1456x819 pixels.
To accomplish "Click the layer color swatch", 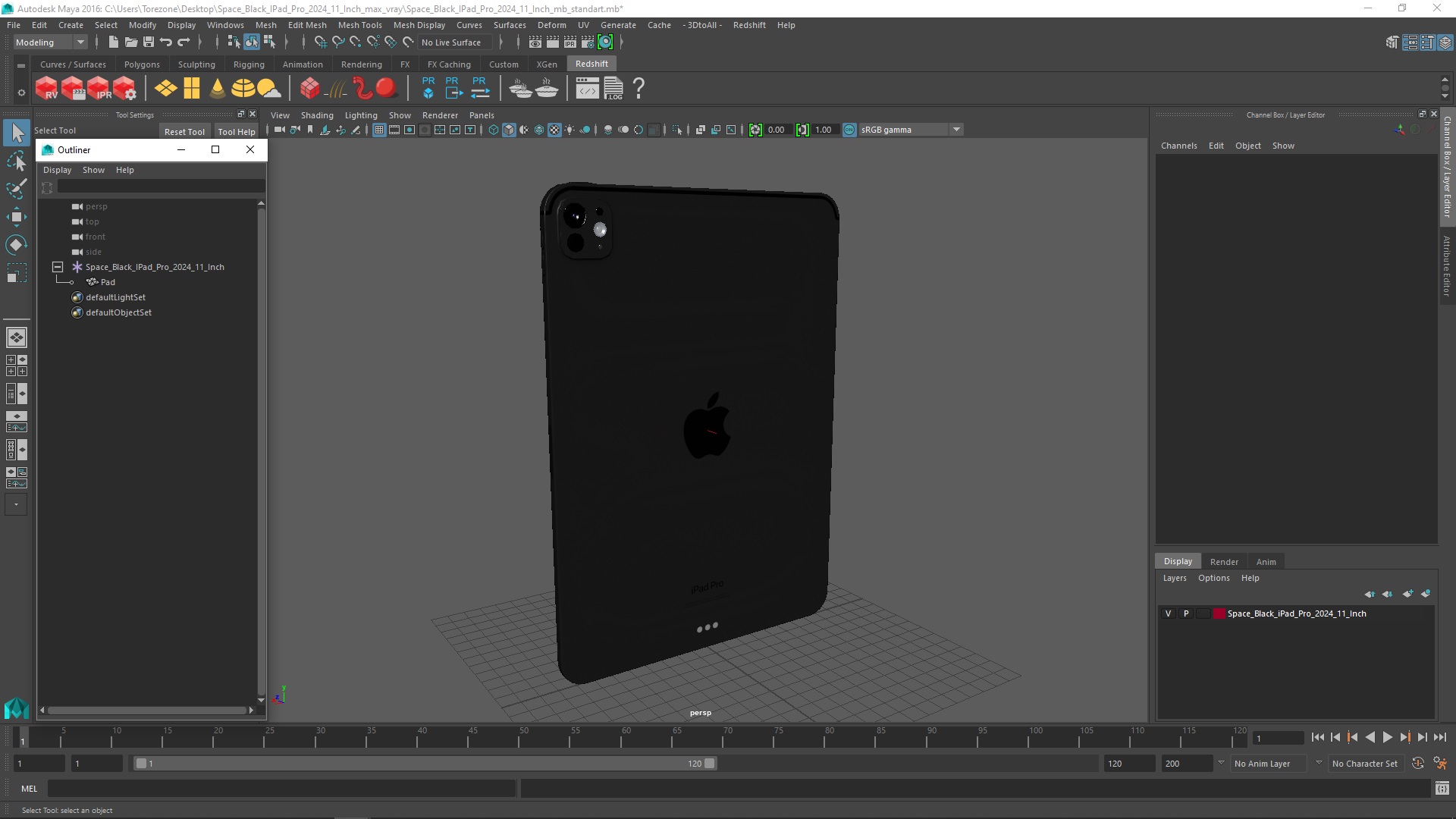I will coord(1219,613).
